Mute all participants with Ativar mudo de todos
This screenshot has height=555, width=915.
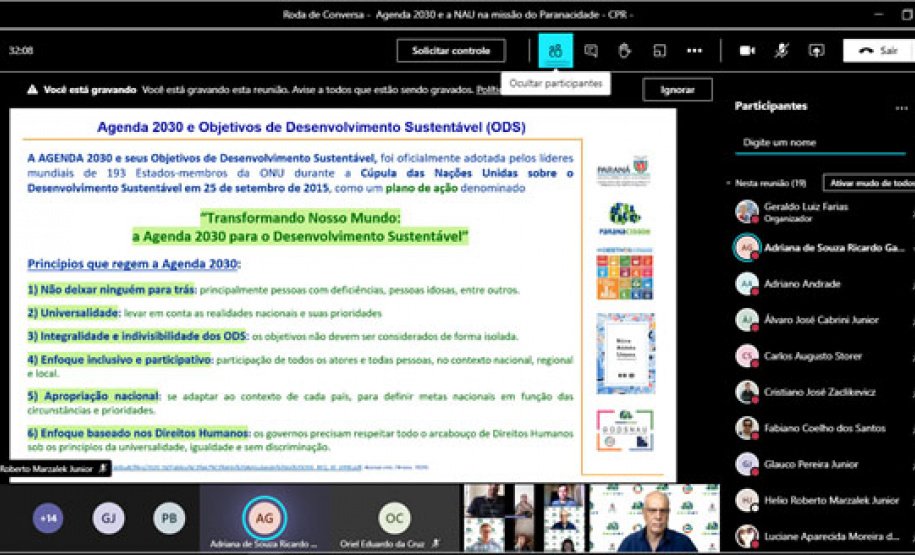click(x=868, y=183)
